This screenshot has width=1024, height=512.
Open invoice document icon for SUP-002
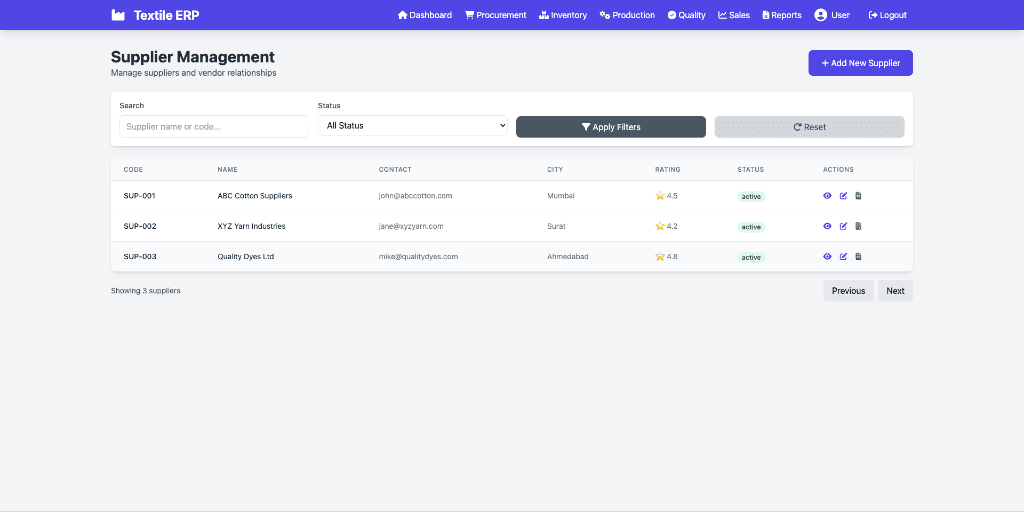858,226
